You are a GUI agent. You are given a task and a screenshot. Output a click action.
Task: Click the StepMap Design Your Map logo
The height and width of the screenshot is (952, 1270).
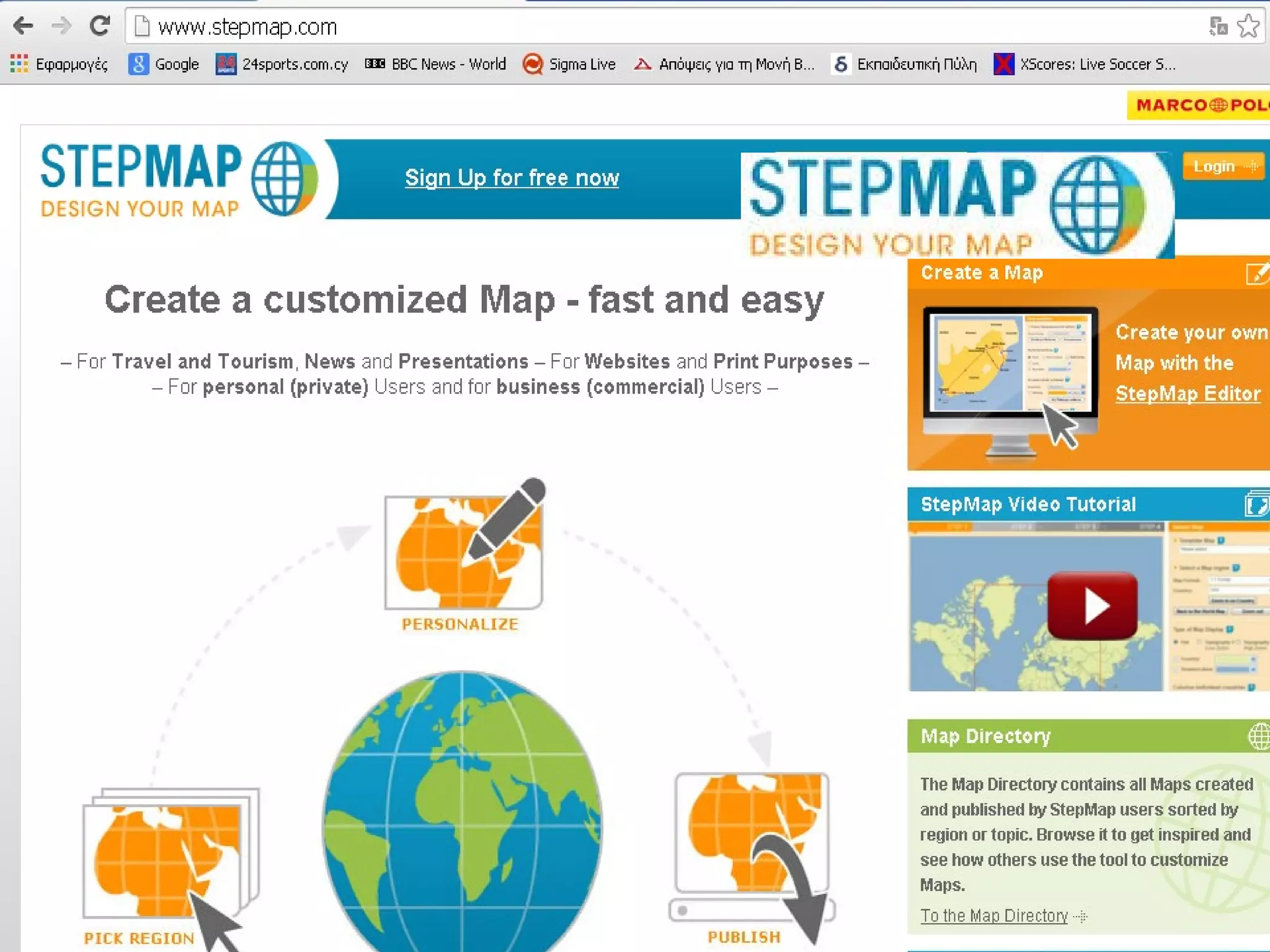click(x=179, y=180)
